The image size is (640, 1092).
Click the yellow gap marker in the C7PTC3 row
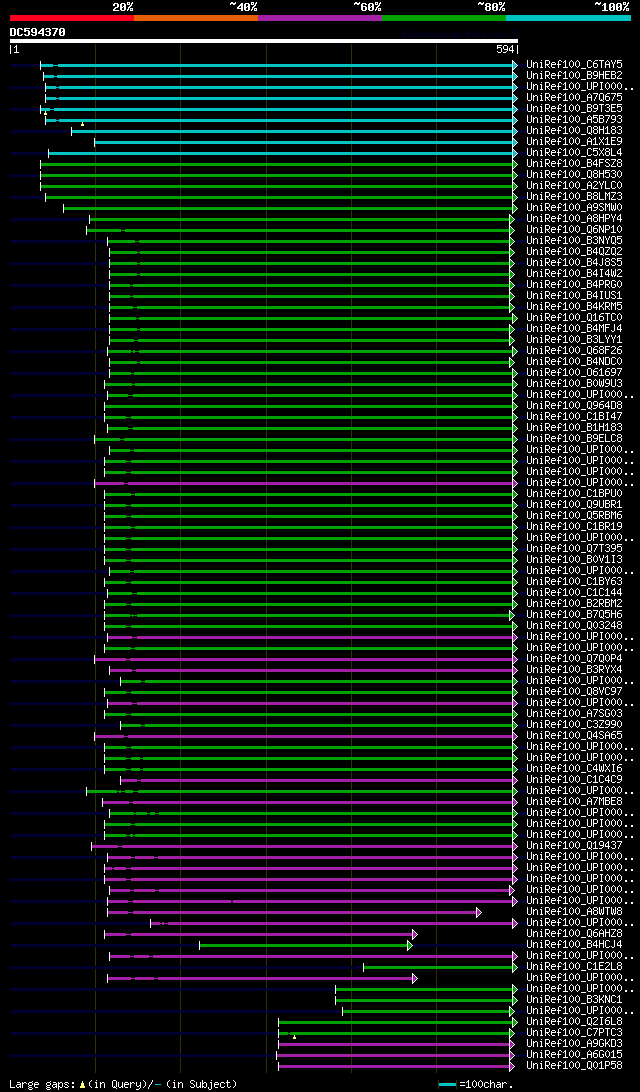tap(295, 1037)
